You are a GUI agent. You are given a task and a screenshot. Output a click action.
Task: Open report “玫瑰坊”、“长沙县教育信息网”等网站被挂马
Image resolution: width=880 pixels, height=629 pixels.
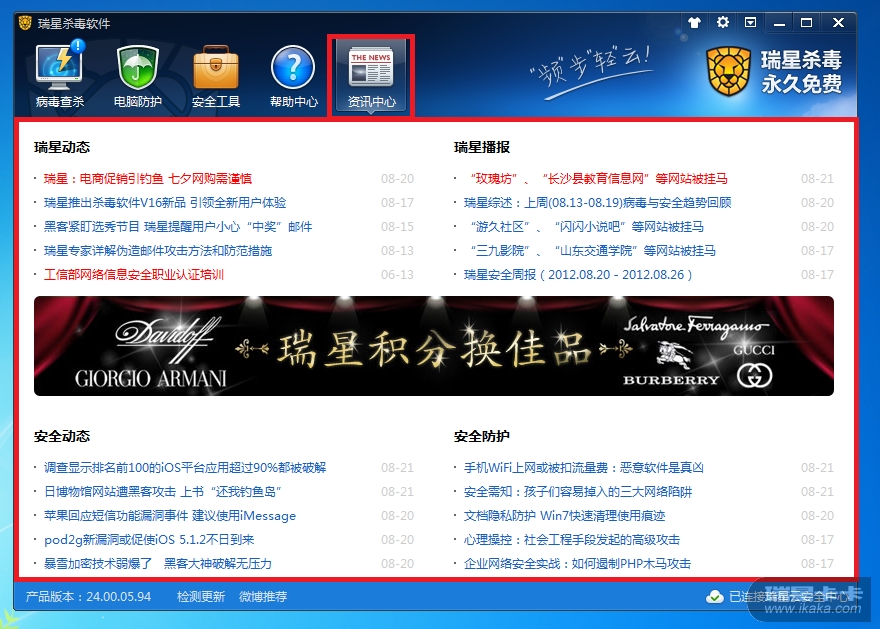(x=599, y=179)
